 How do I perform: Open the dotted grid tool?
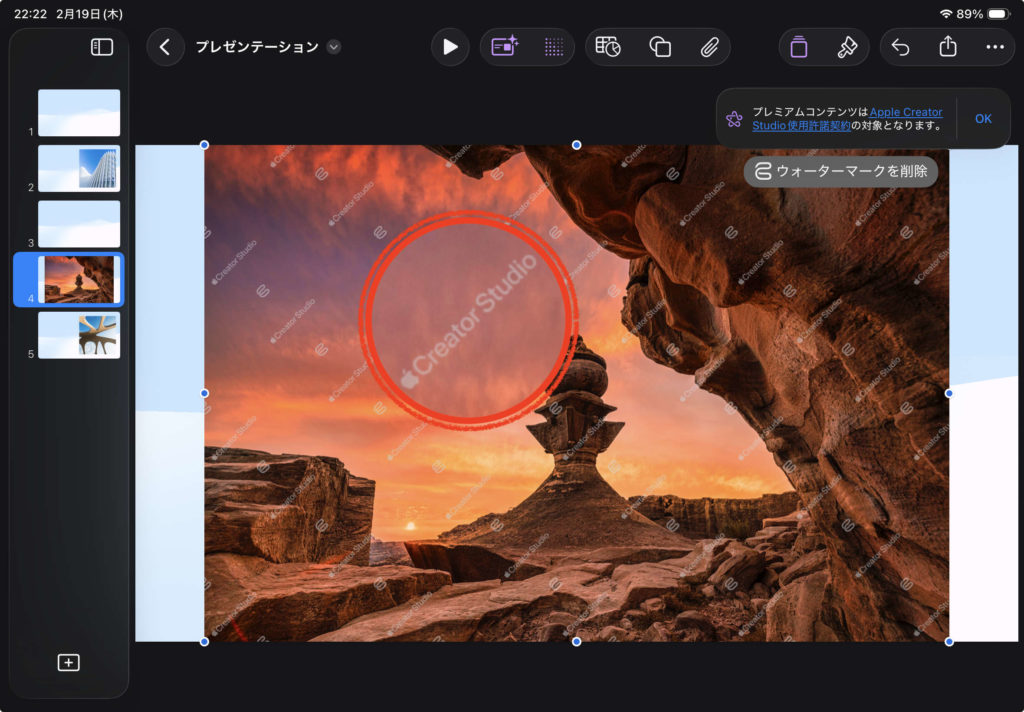point(553,47)
